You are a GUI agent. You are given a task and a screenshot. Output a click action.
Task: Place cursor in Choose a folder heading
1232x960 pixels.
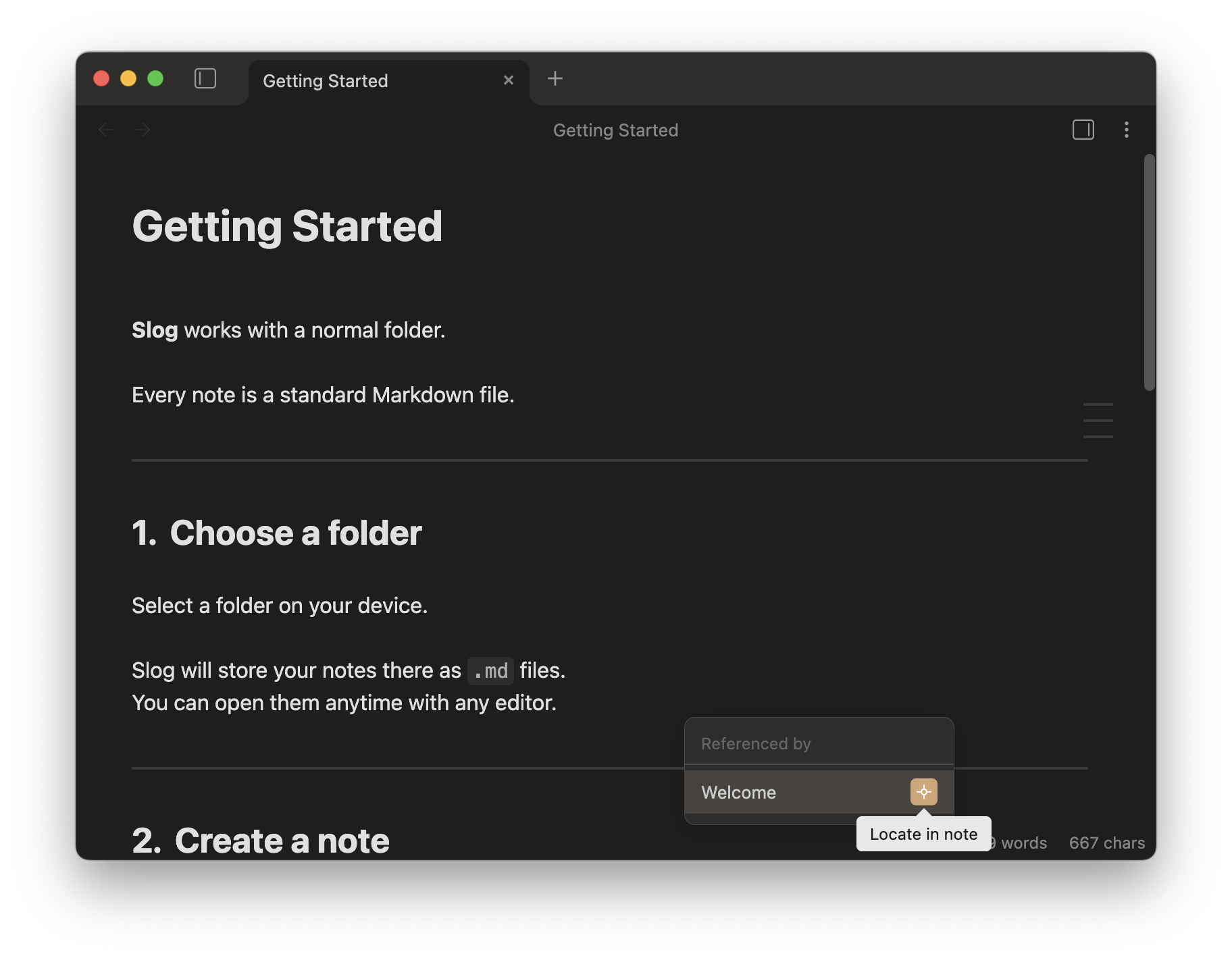(295, 533)
